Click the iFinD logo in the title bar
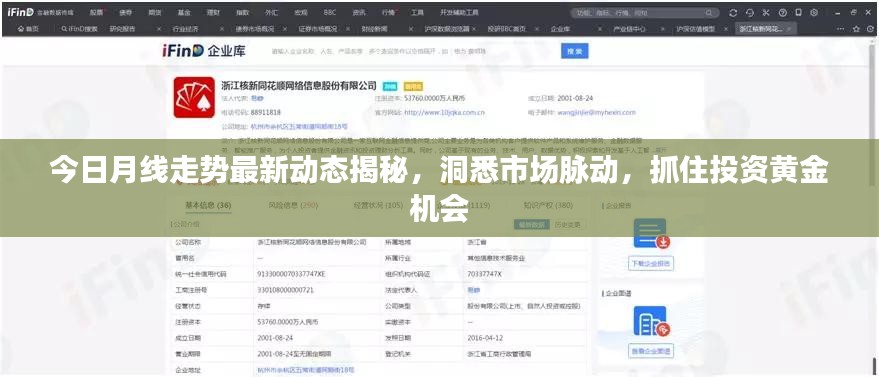 [x=21, y=12]
